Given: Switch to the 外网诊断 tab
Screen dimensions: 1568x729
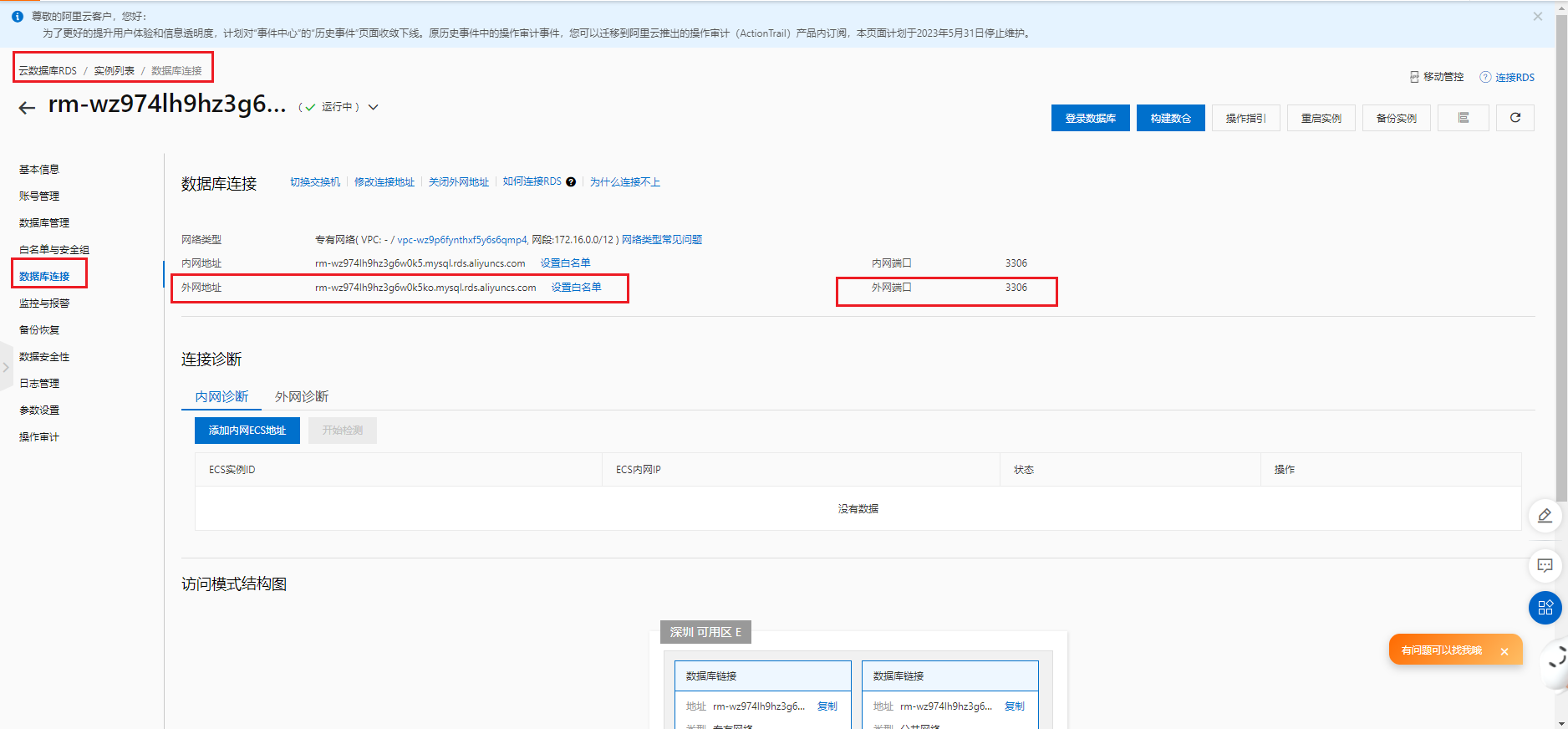Looking at the screenshot, I should tap(302, 396).
